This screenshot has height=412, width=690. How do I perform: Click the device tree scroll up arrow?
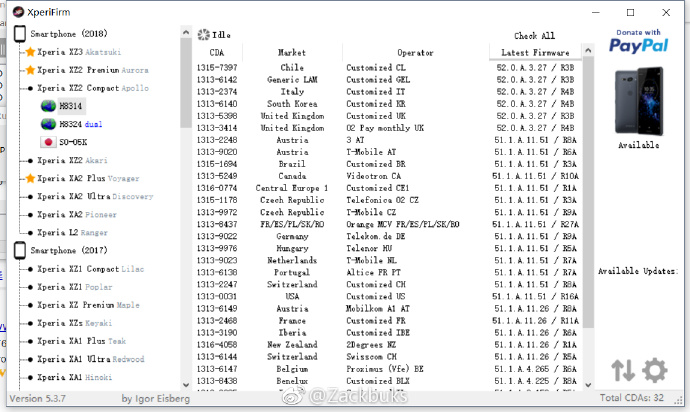click(186, 33)
